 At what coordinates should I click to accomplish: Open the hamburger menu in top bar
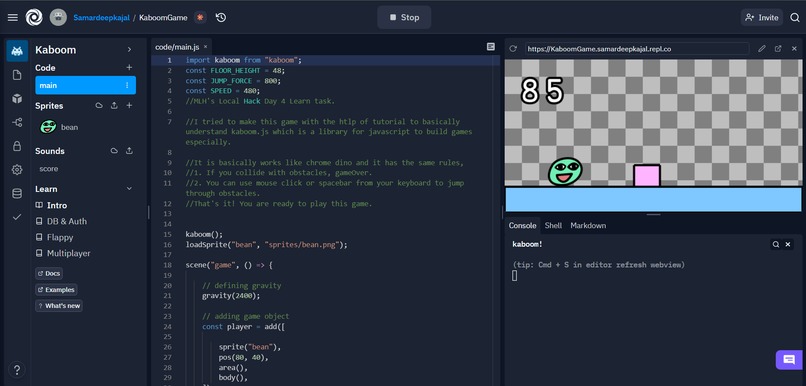[x=13, y=17]
